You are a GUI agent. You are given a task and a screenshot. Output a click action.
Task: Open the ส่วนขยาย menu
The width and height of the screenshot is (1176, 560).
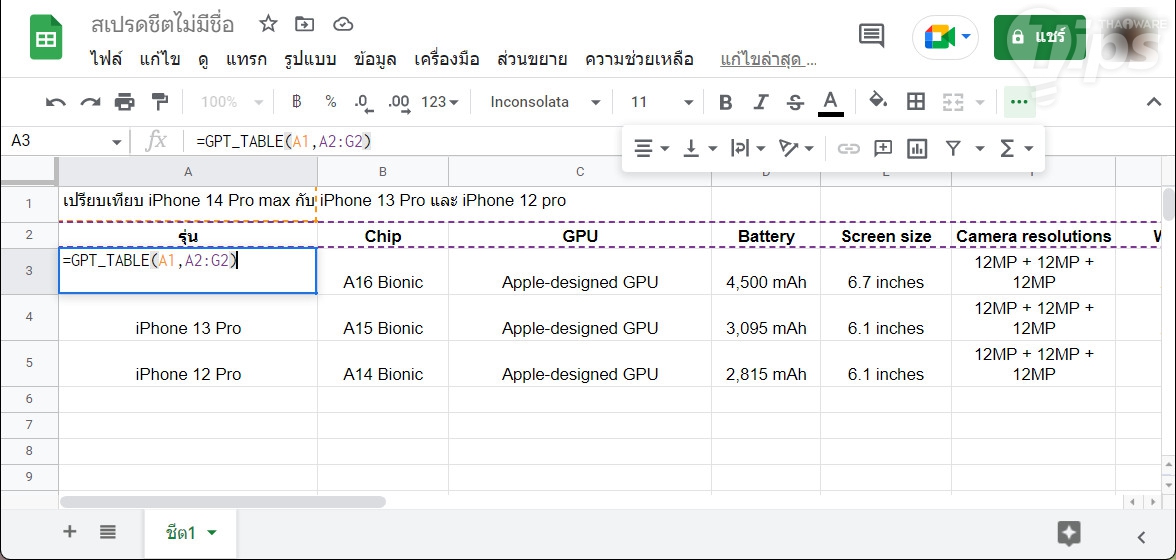pos(532,59)
